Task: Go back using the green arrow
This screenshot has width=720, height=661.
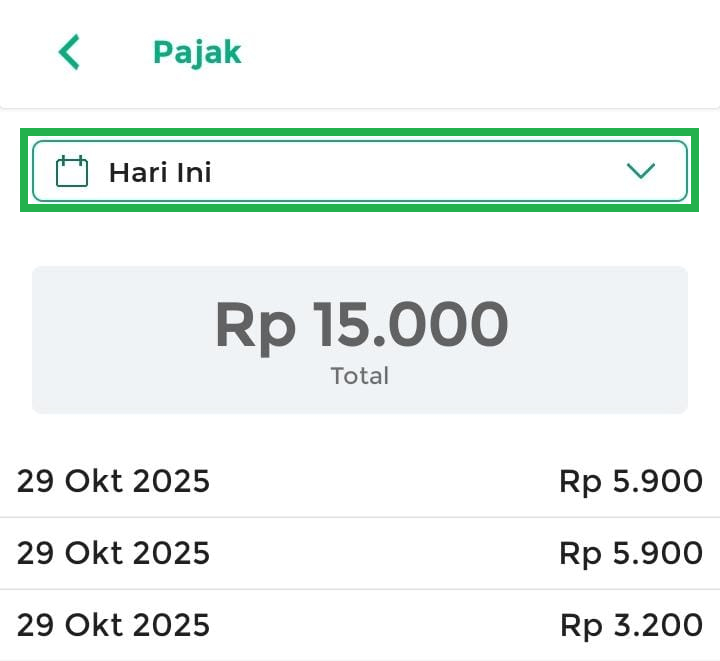Action: point(69,52)
